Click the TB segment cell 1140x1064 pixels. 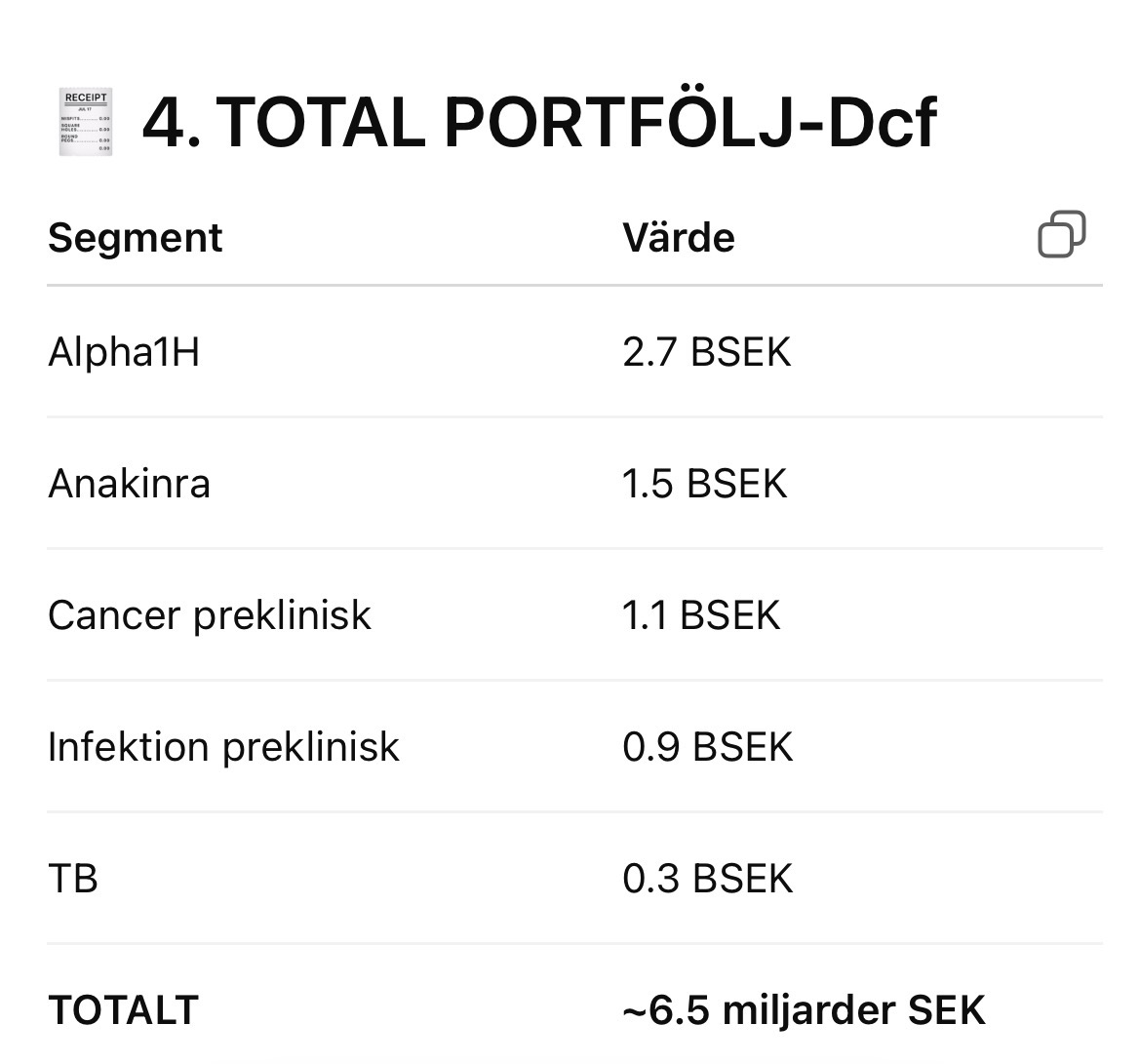[x=73, y=878]
